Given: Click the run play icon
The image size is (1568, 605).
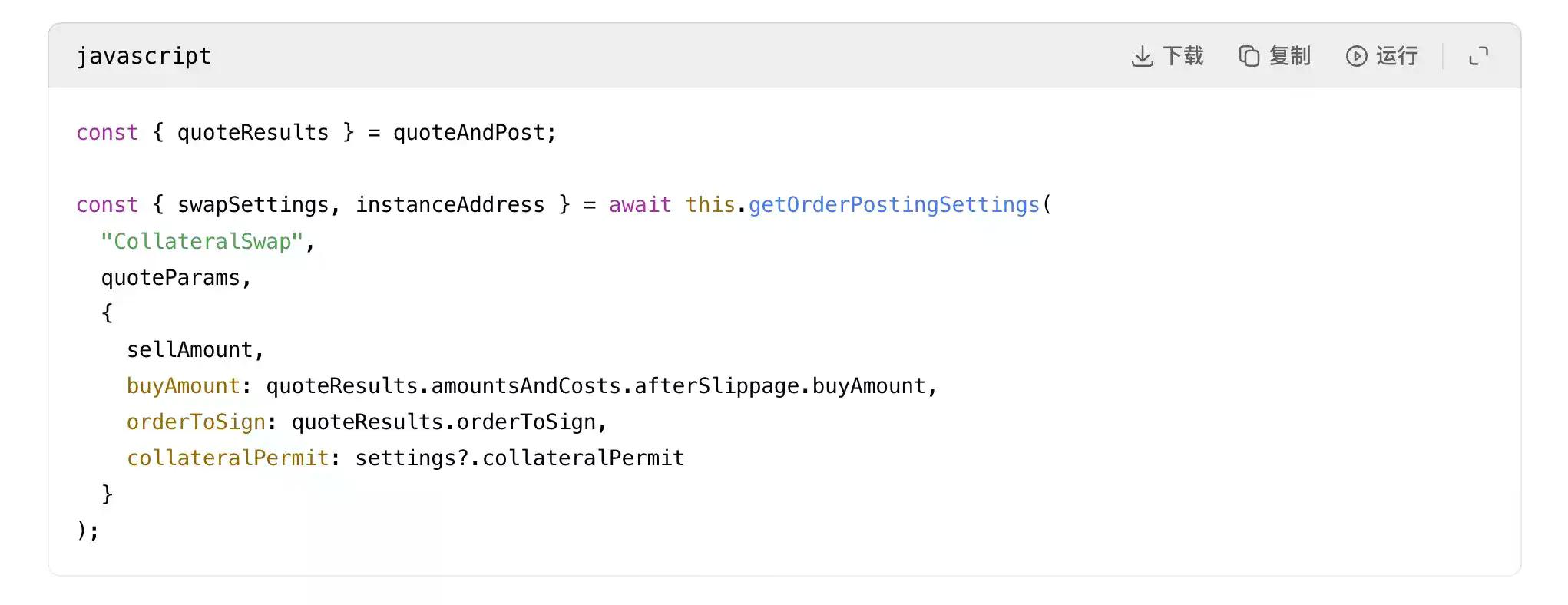Looking at the screenshot, I should pos(1356,56).
